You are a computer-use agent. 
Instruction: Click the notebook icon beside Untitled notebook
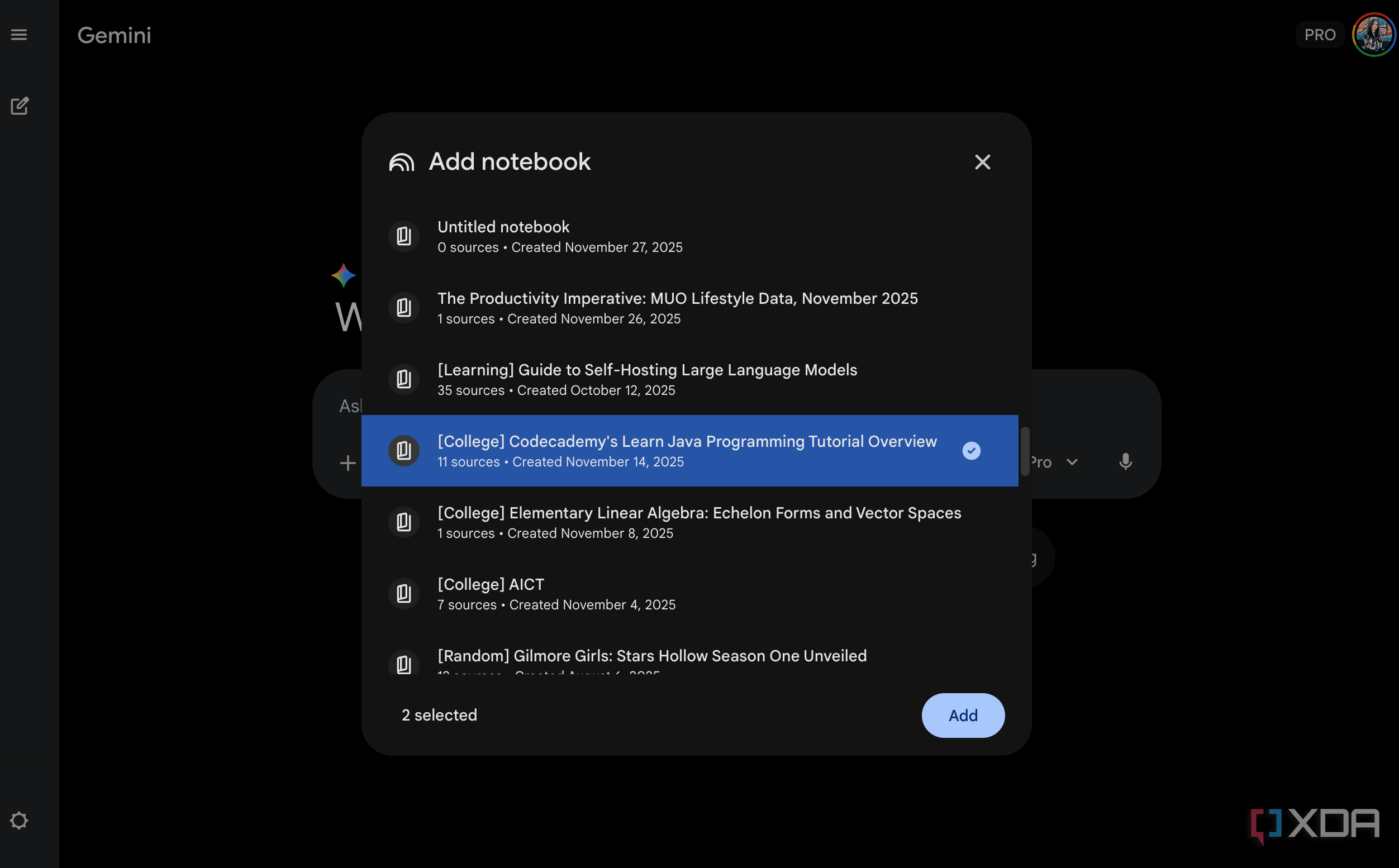click(x=403, y=236)
